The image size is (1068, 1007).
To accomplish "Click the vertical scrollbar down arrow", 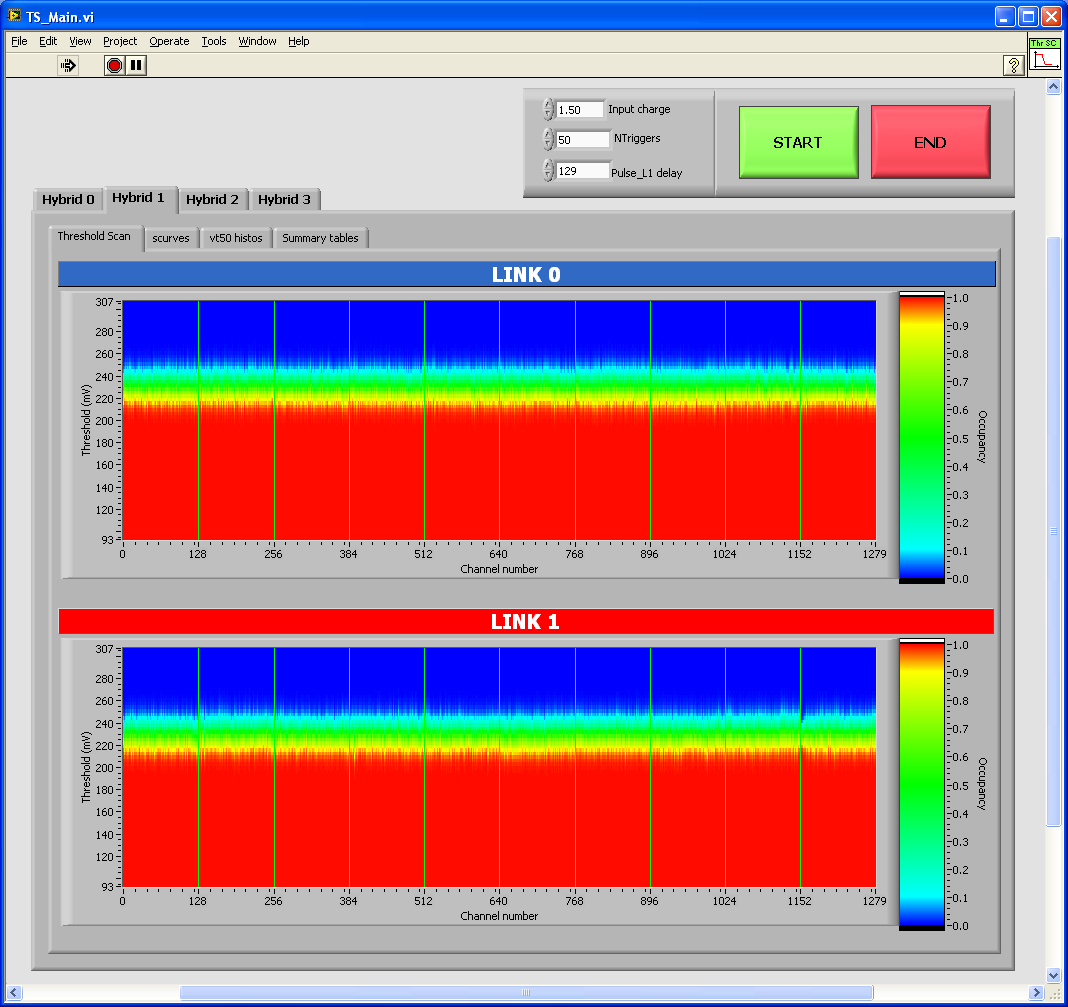I will point(1053,974).
